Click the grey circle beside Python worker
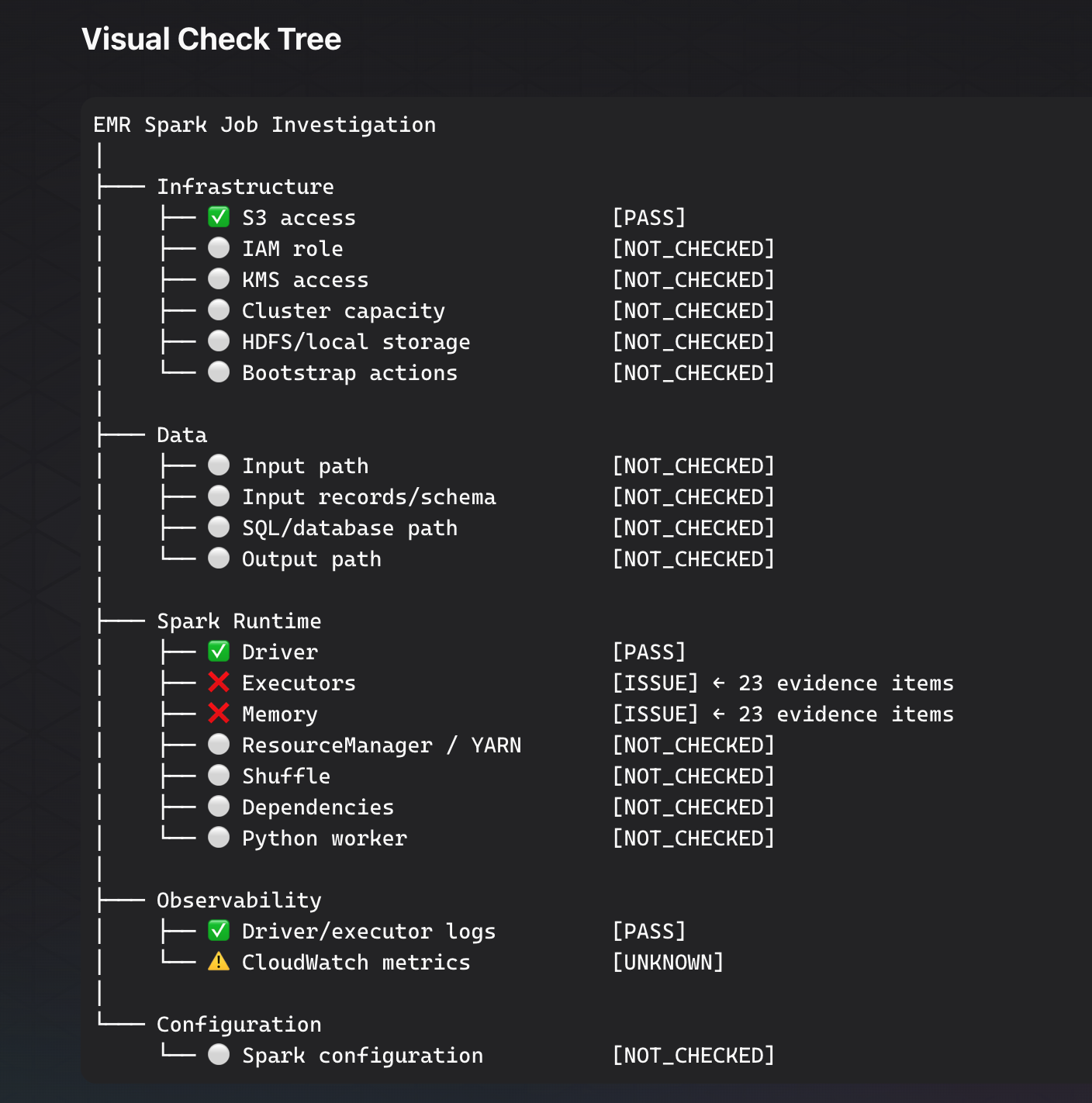This screenshot has height=1103, width=1092. (x=219, y=838)
